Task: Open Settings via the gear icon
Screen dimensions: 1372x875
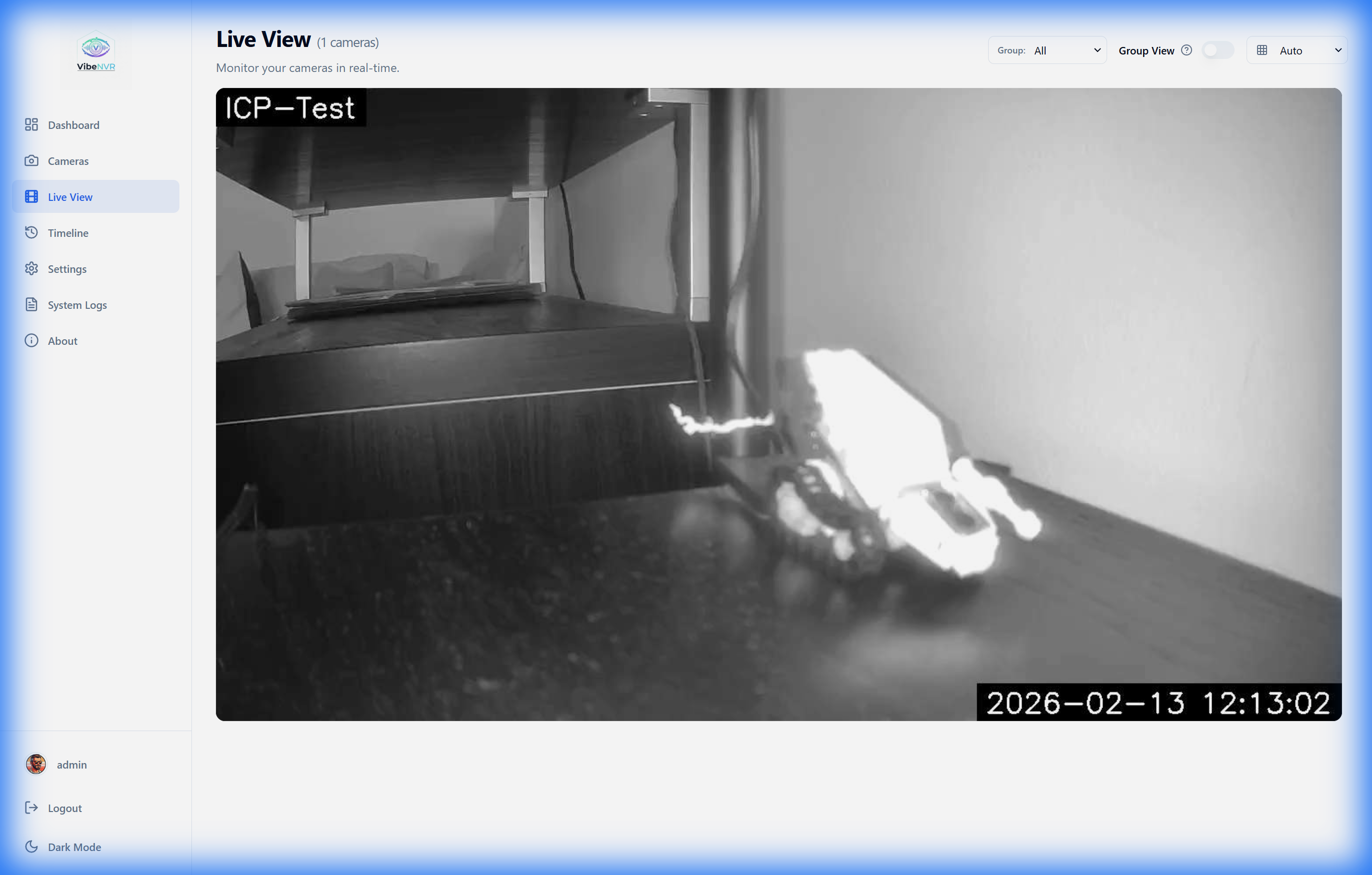Action: tap(32, 268)
